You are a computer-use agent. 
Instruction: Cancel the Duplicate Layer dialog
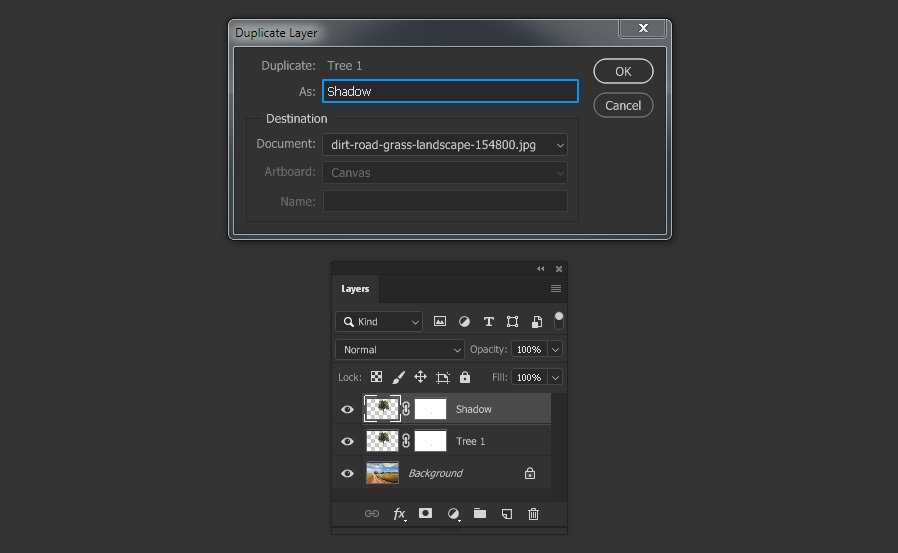(623, 105)
